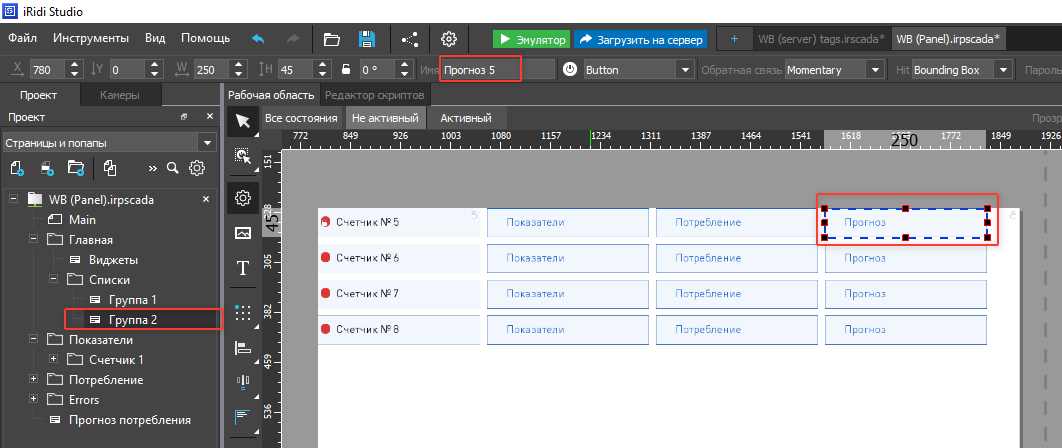Click the green Эмулятор button
This screenshot has height=448, width=1062.
coord(531,40)
